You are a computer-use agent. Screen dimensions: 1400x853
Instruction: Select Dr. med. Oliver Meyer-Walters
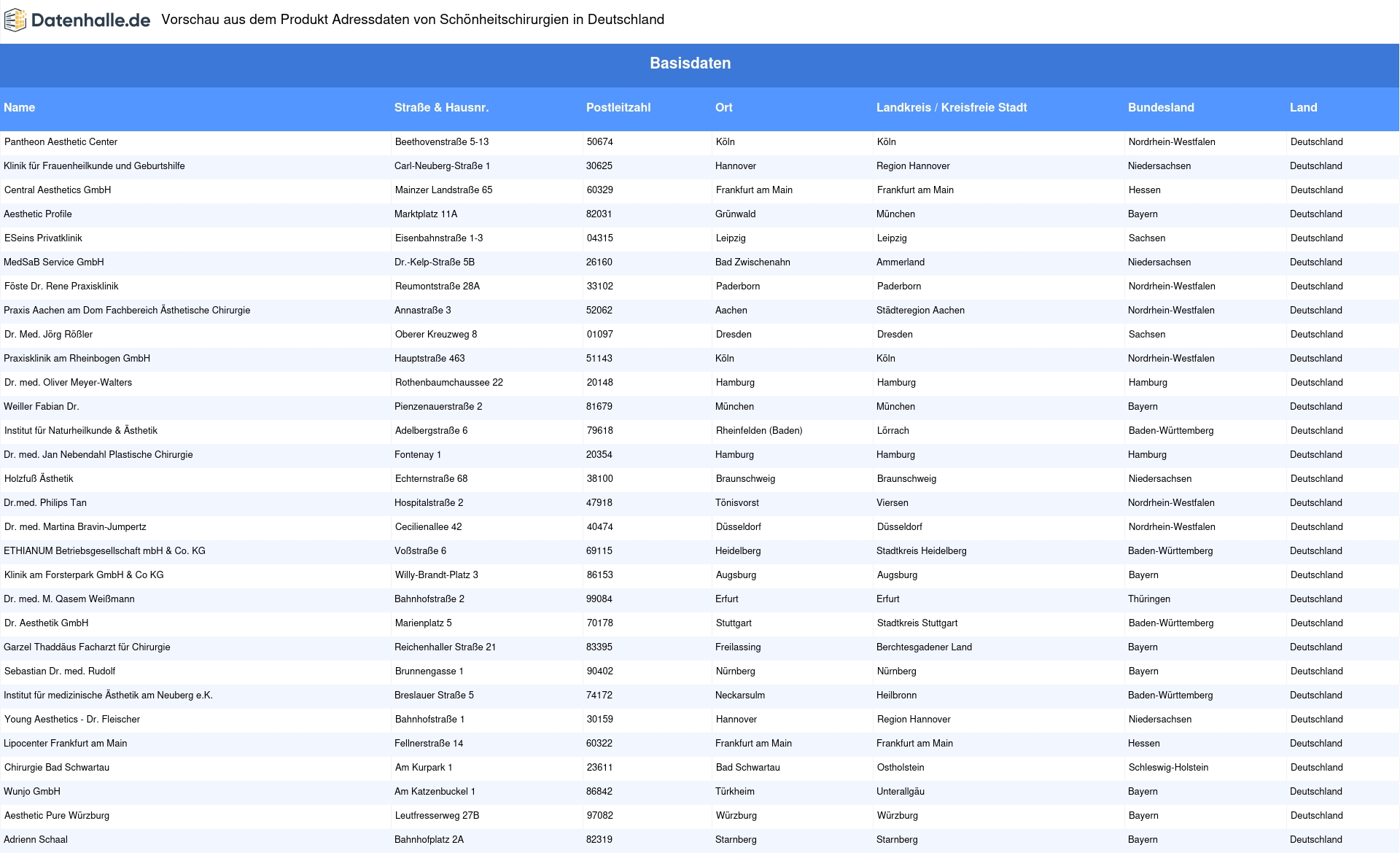tap(68, 382)
